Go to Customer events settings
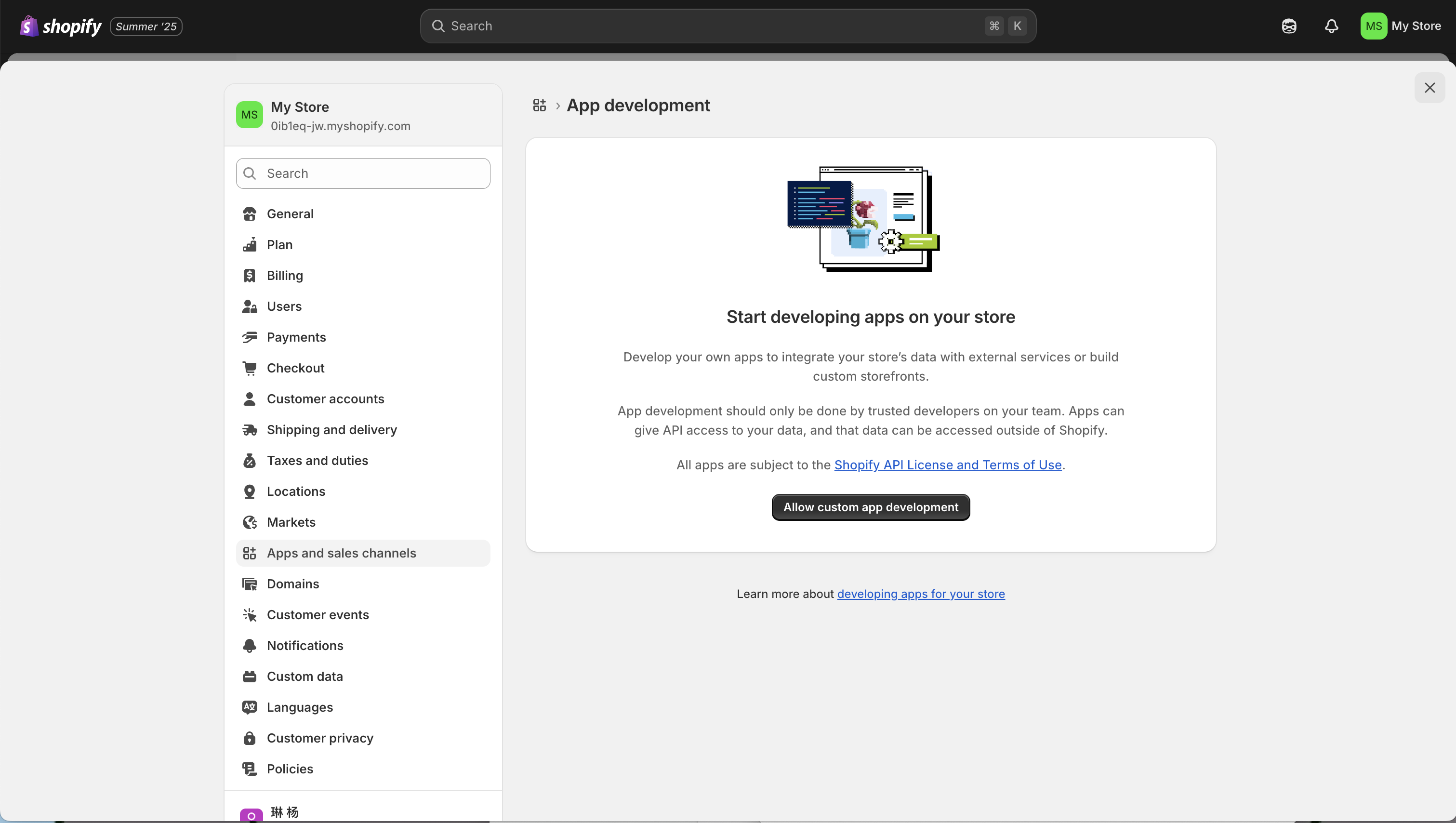1456x823 pixels. (x=318, y=614)
